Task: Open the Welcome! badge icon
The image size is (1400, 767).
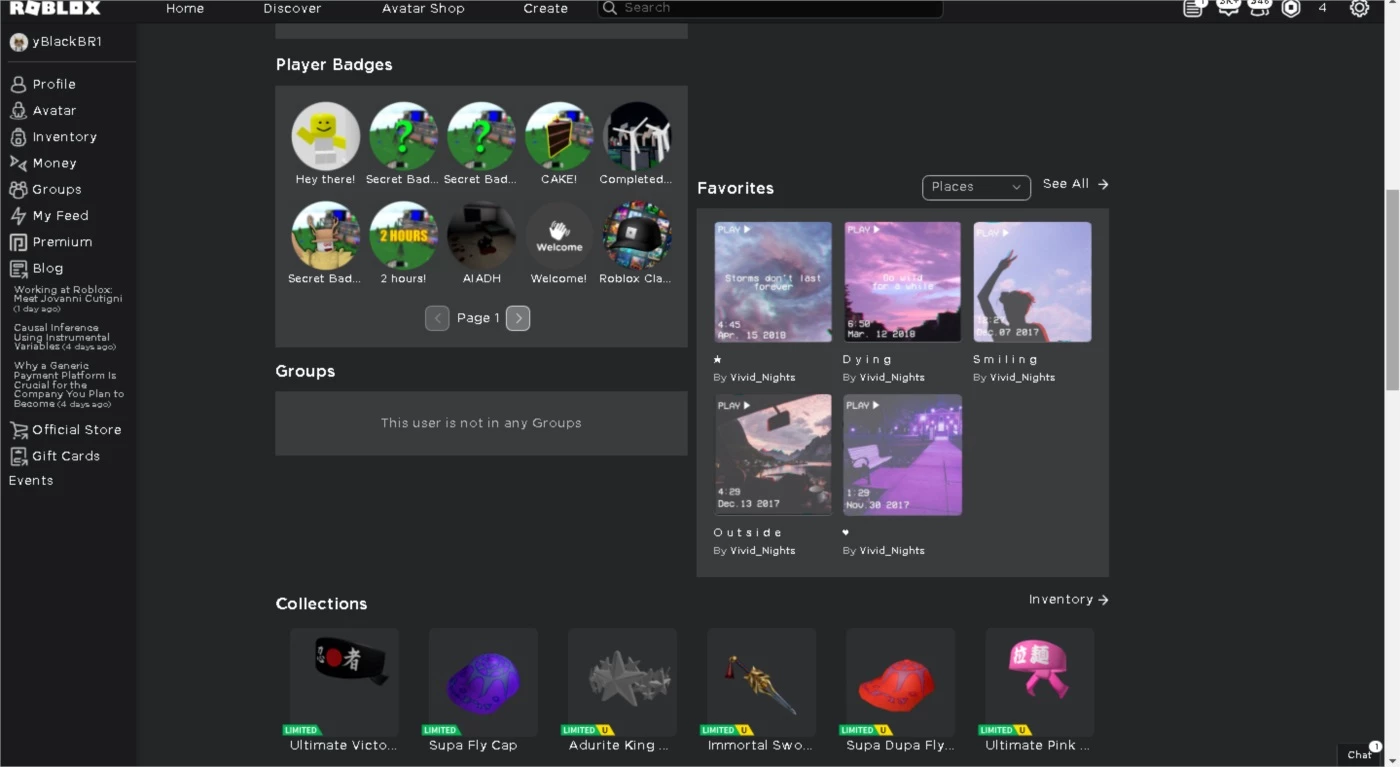Action: 559,235
